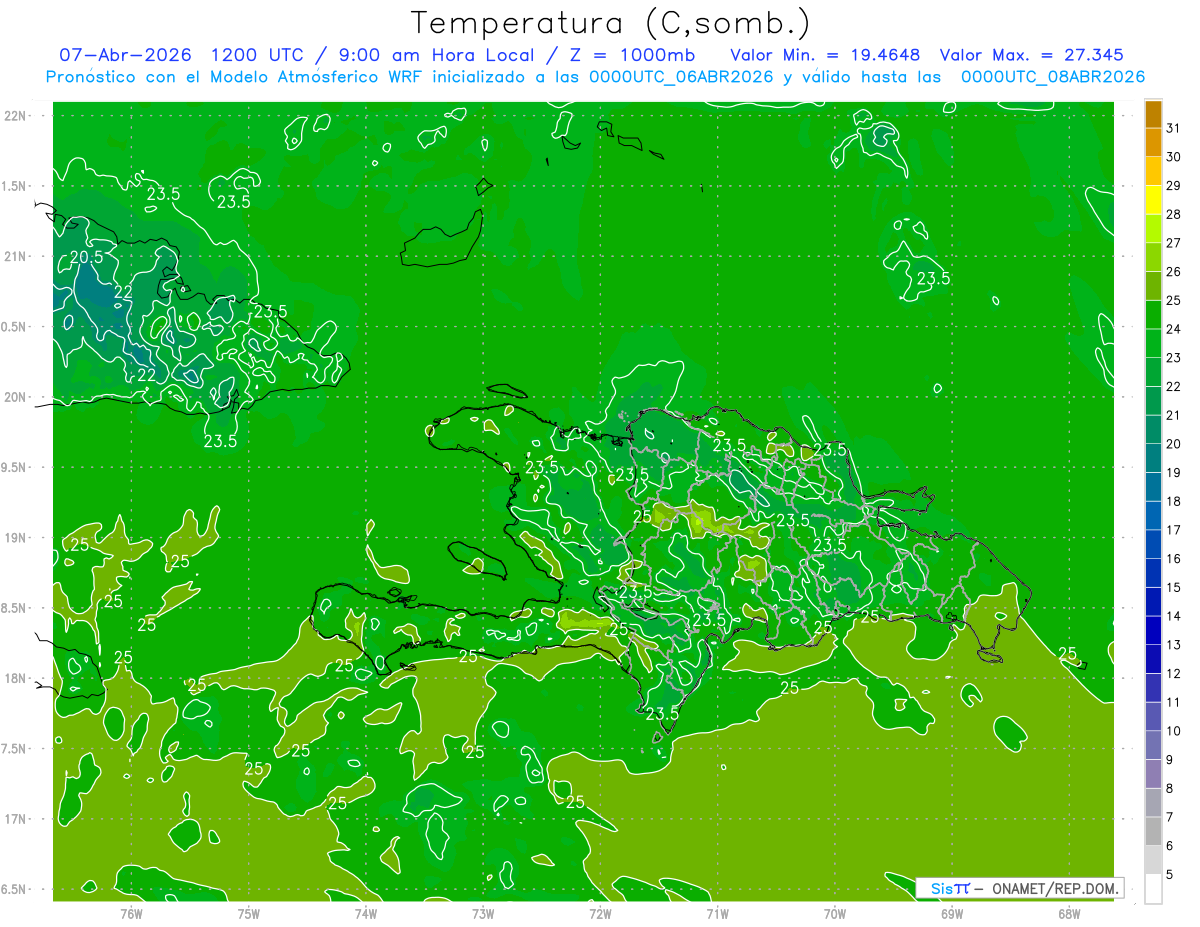1200x927 pixels.
Task: Pick the yellow legend swatch between 28 and 29
Action: pyautogui.click(x=1153, y=200)
